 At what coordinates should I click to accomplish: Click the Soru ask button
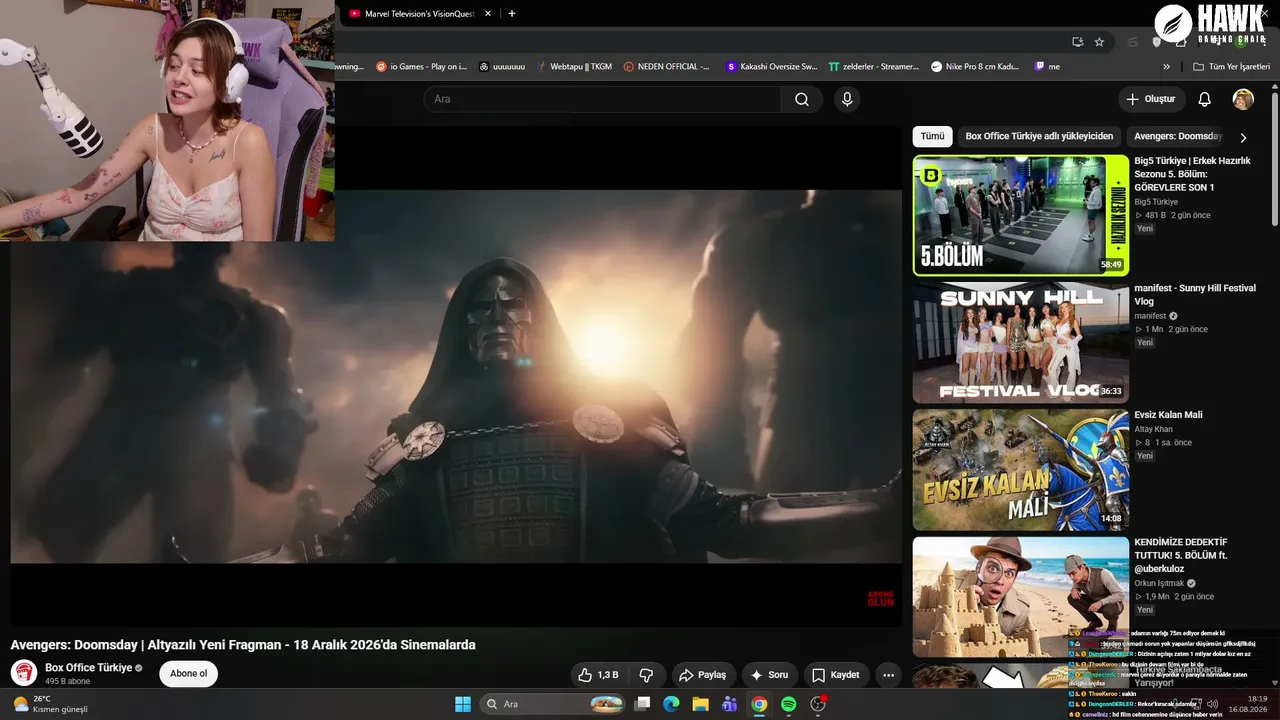(770, 675)
